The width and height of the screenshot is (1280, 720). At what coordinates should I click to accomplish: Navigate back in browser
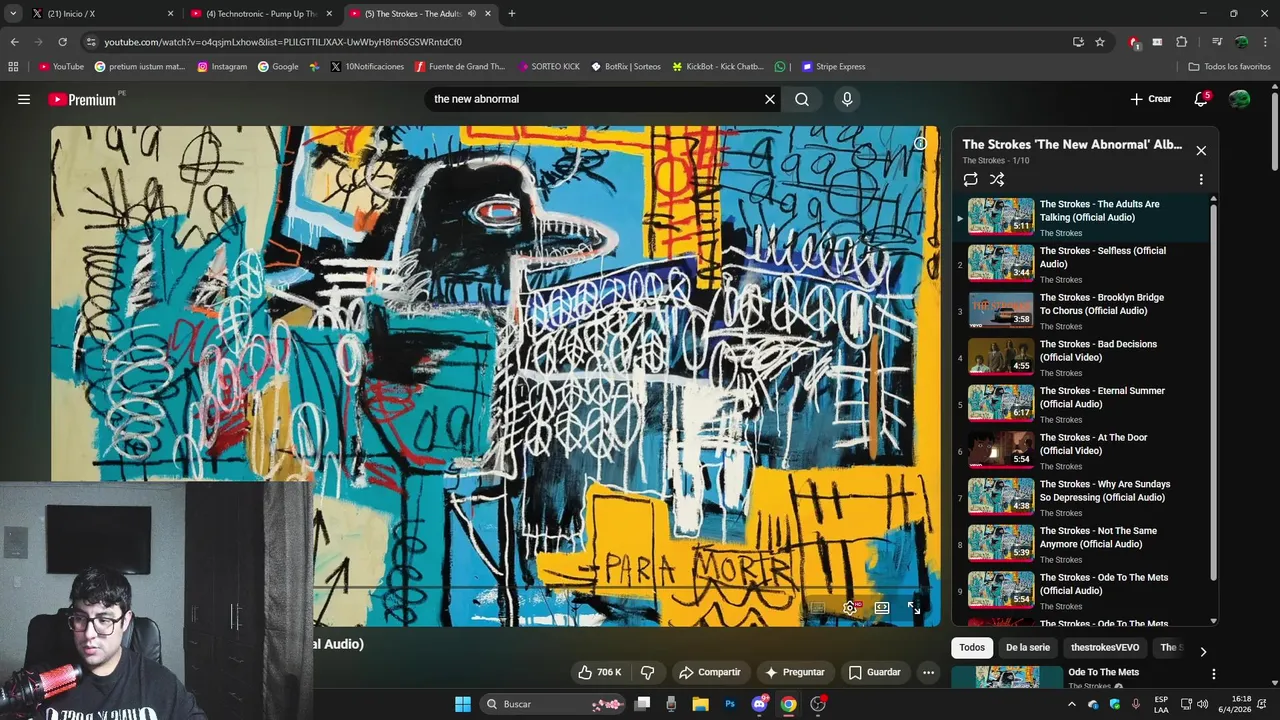click(14, 42)
